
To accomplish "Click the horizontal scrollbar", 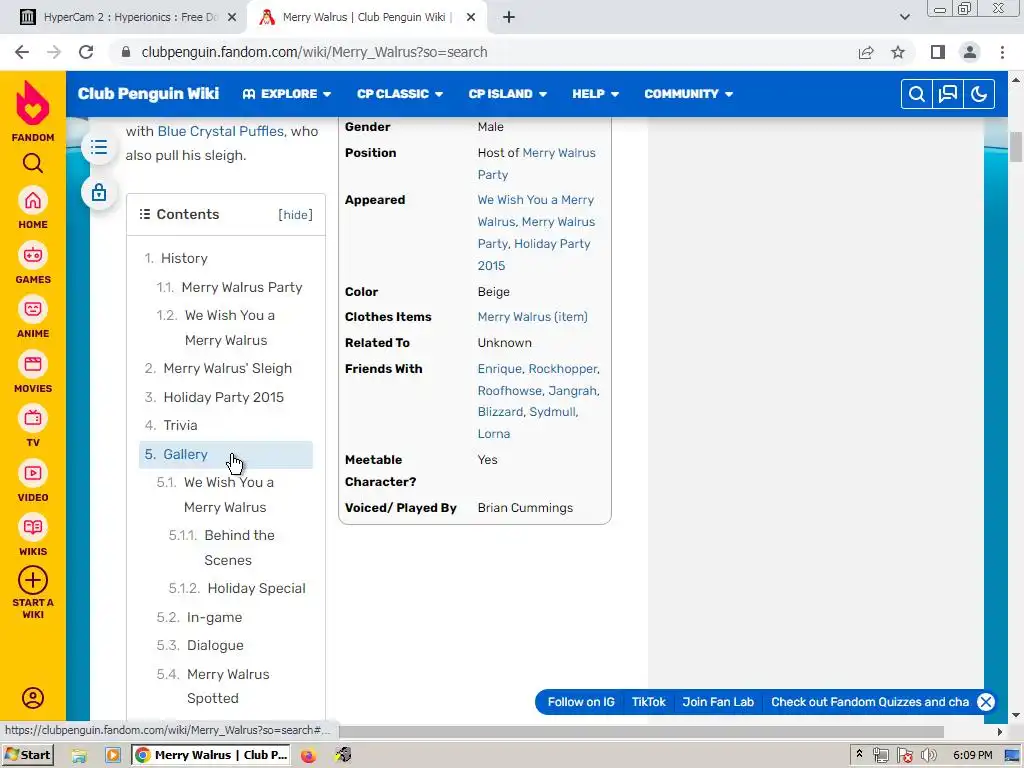I will (x=641, y=731).
